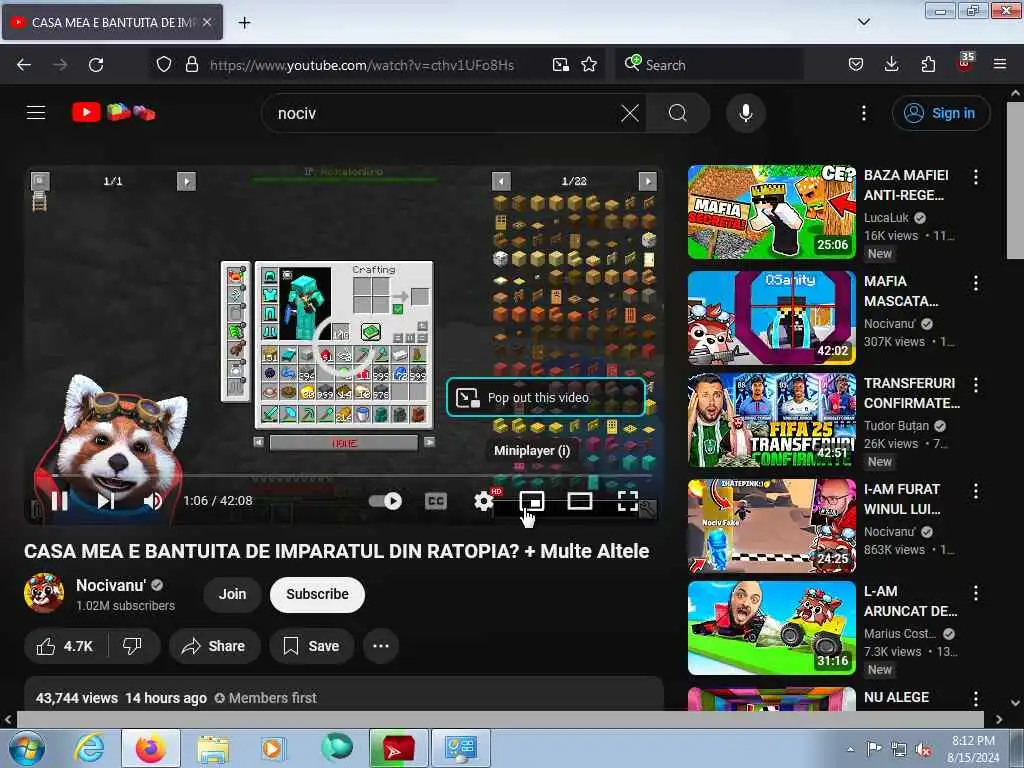The width and height of the screenshot is (1024, 768).
Task: Open I-AM FURAT WINUL LUI video title
Action: (x=903, y=499)
